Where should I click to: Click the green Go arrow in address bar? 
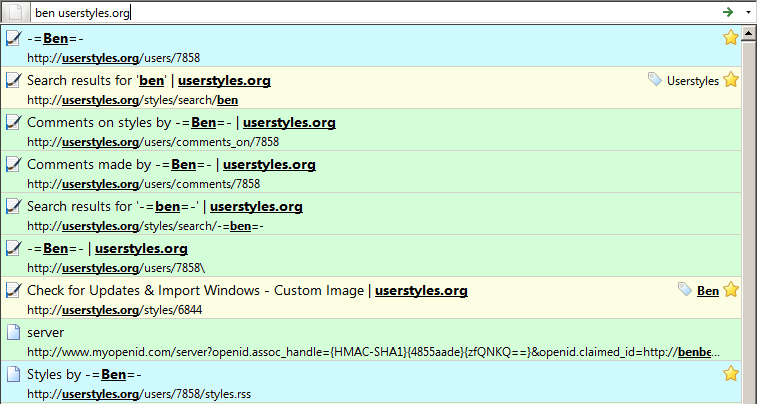coord(728,12)
